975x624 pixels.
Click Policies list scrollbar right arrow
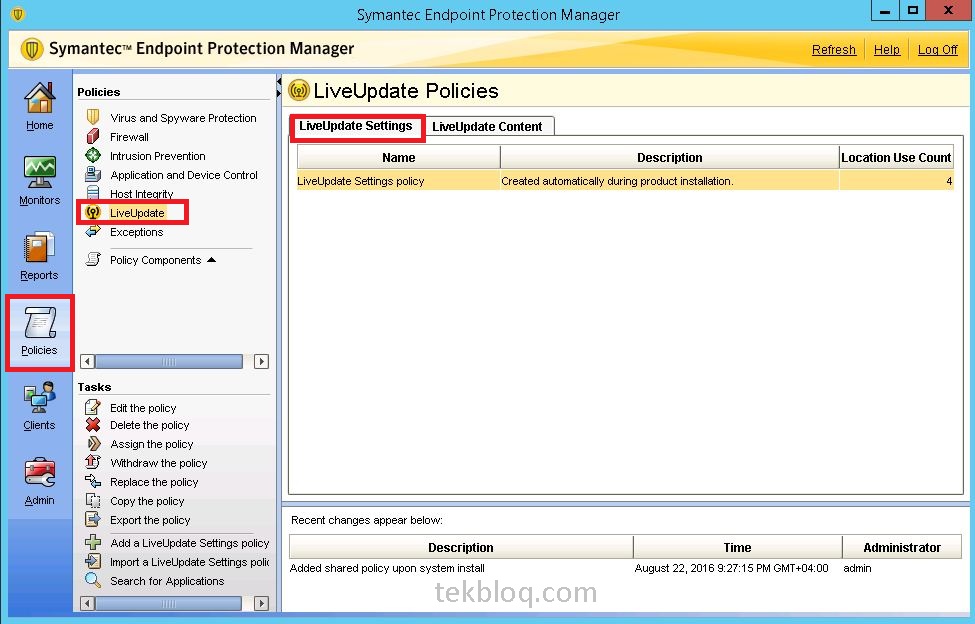(x=261, y=361)
